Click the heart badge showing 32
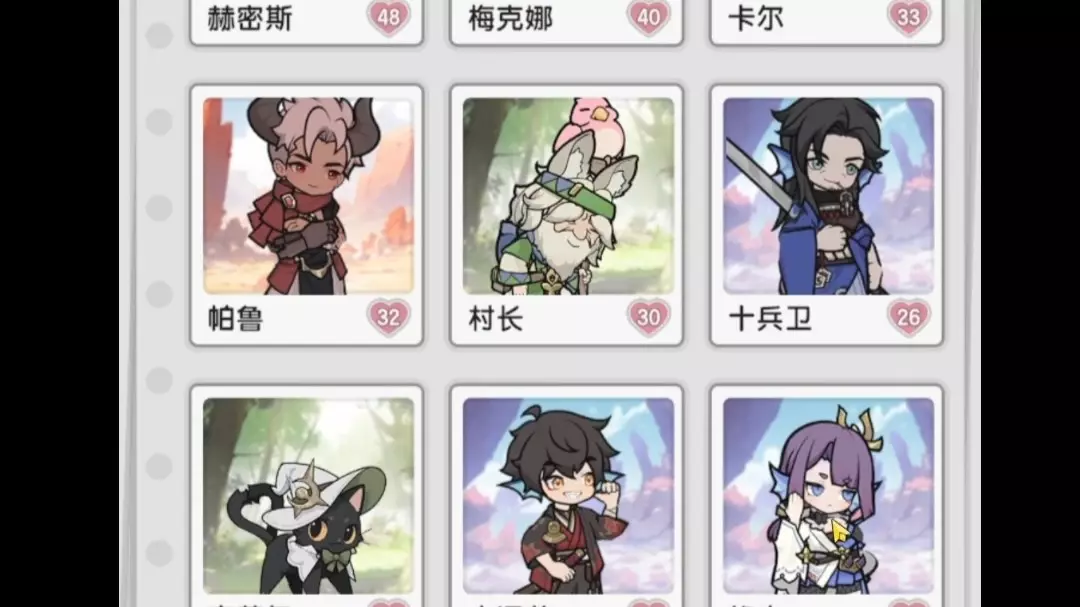1080x607 pixels. [x=388, y=317]
